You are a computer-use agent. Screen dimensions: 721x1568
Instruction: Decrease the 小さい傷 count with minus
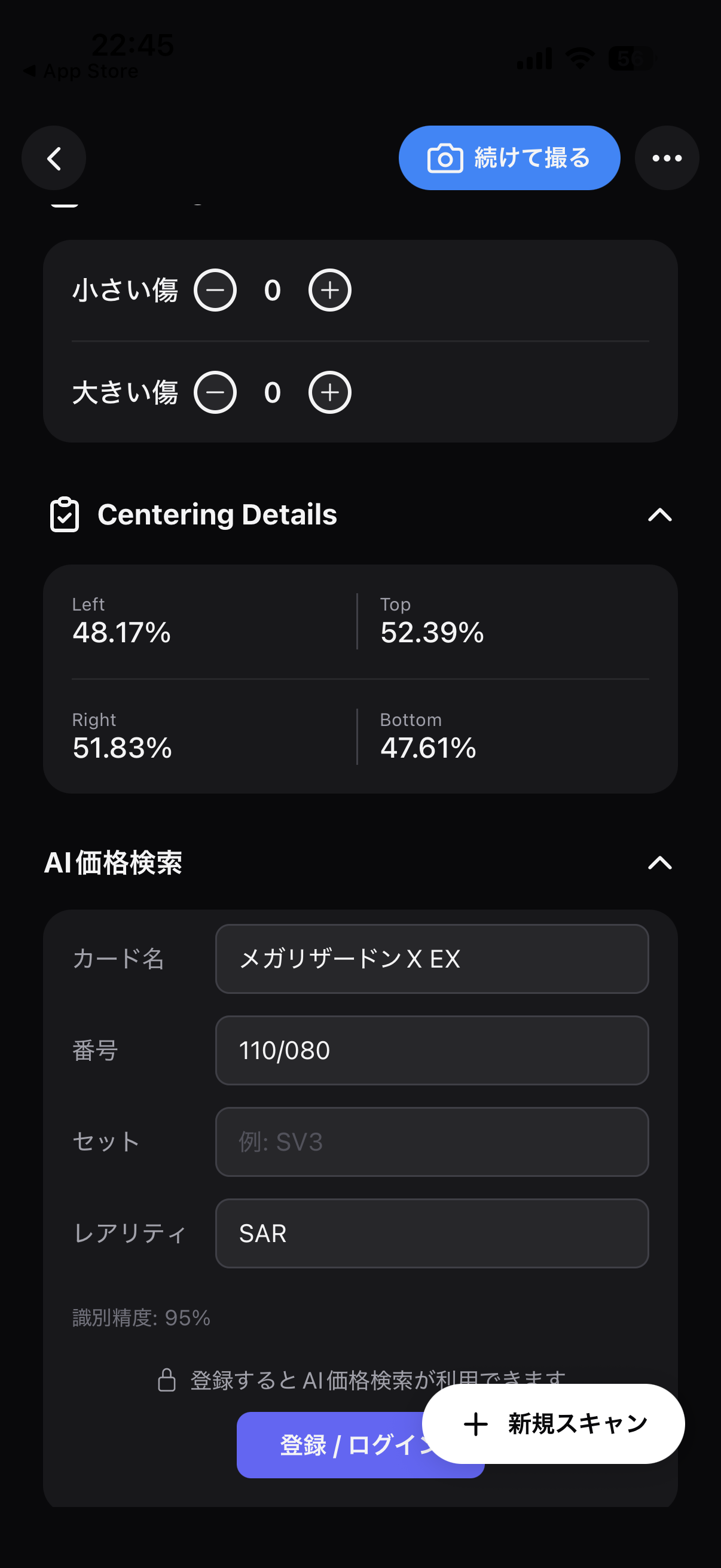(x=215, y=291)
